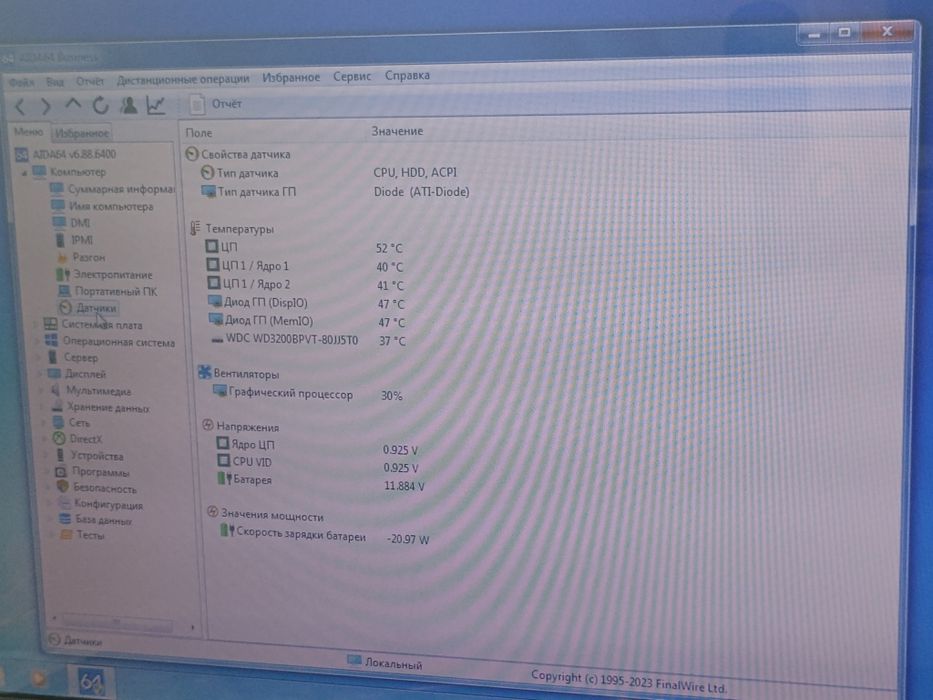This screenshot has width=933, height=700.
Task: Select the ЦП temperature row
Action: (222, 246)
